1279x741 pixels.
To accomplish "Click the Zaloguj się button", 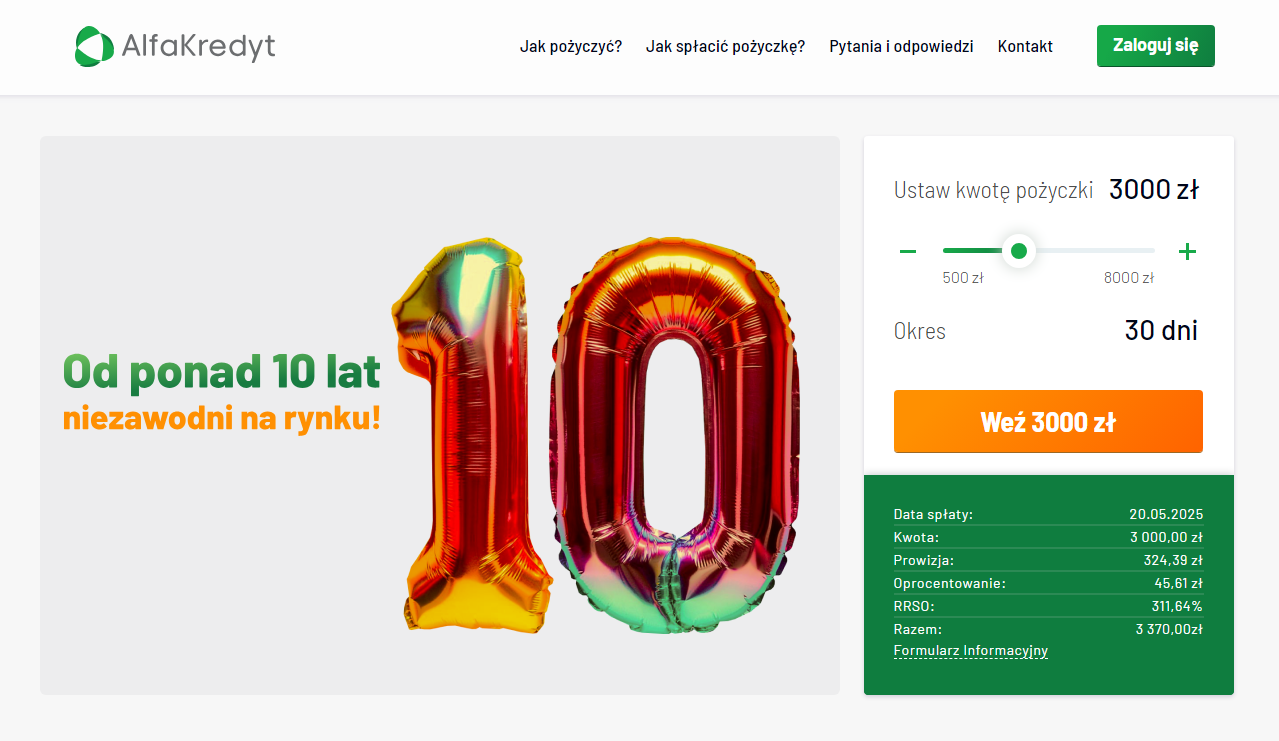I will [x=1156, y=46].
